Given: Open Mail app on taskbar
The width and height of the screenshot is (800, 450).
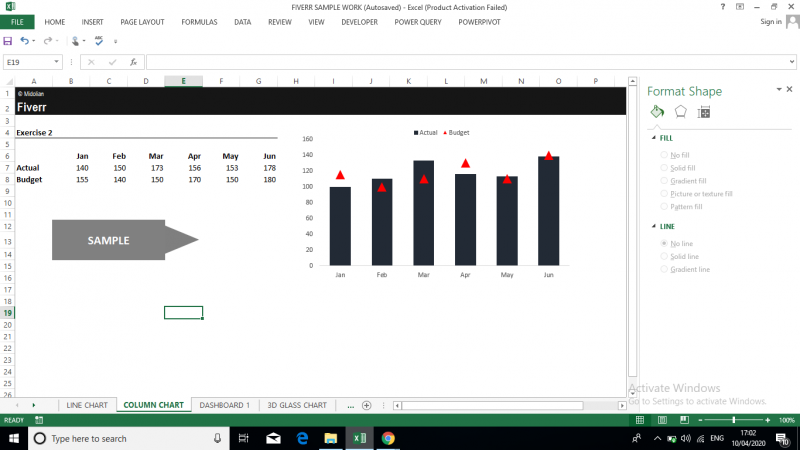Looking at the screenshot, I should point(273,438).
